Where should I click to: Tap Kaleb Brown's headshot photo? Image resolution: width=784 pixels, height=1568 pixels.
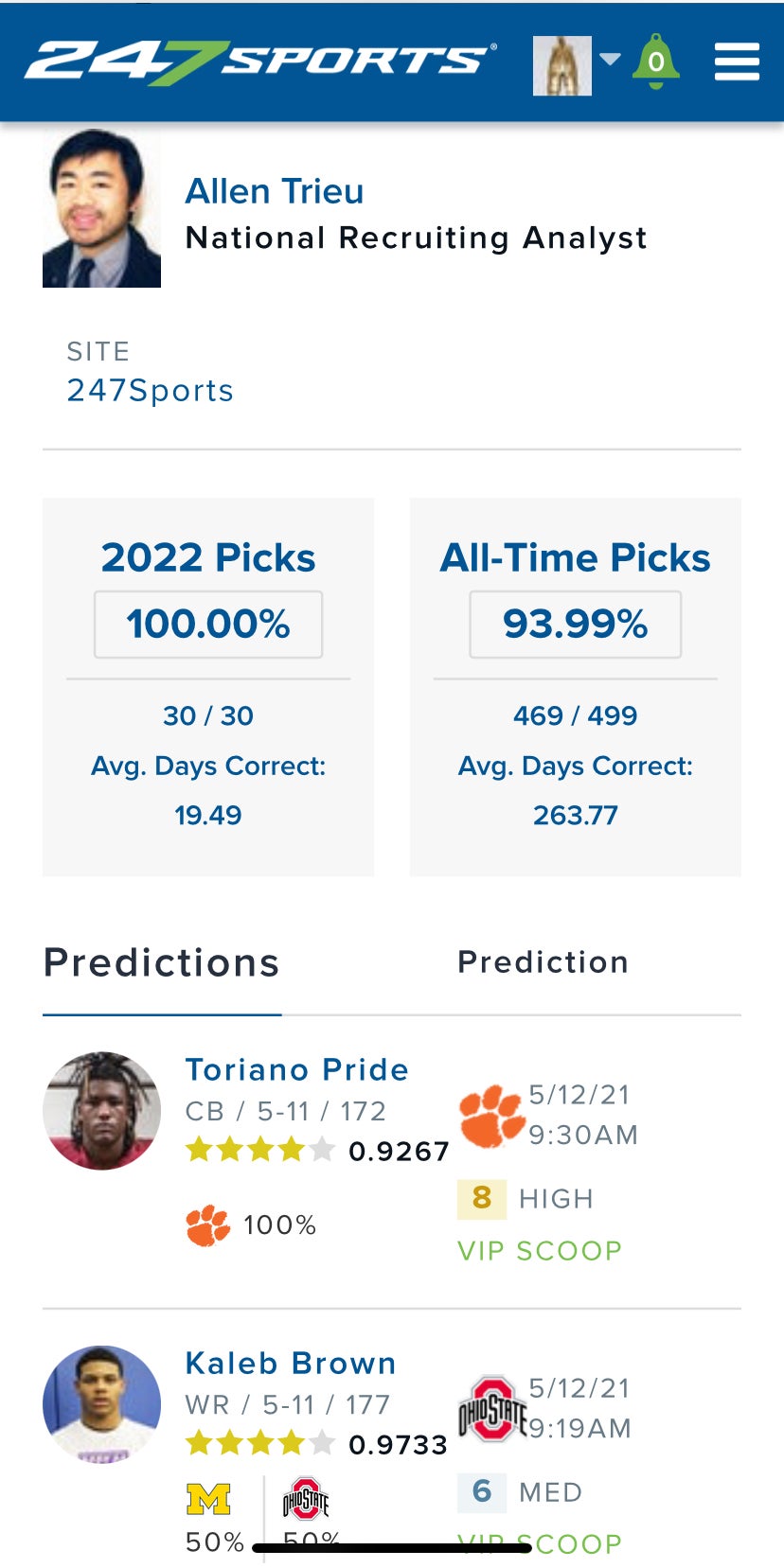(x=101, y=1404)
